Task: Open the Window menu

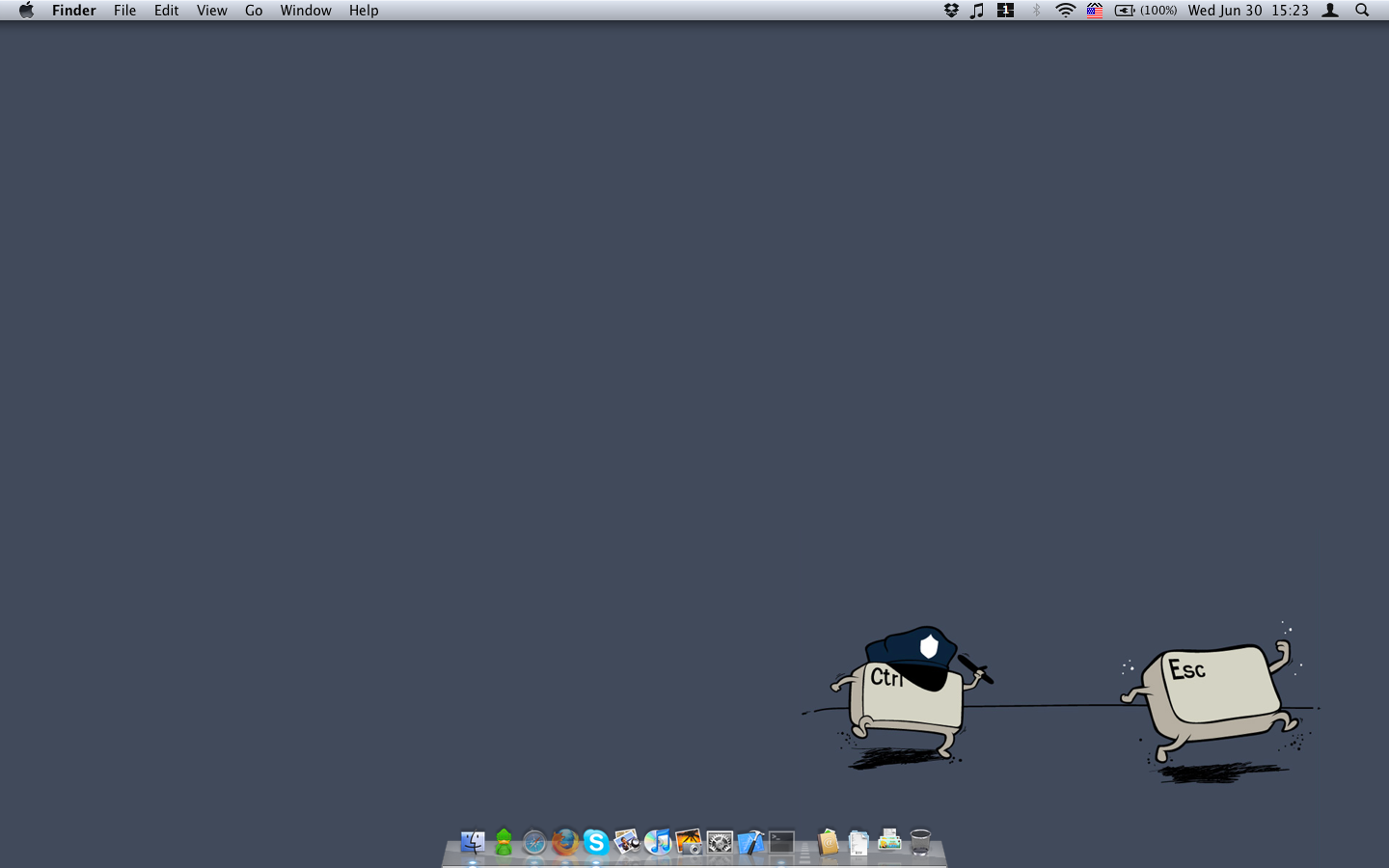Action: point(306,11)
